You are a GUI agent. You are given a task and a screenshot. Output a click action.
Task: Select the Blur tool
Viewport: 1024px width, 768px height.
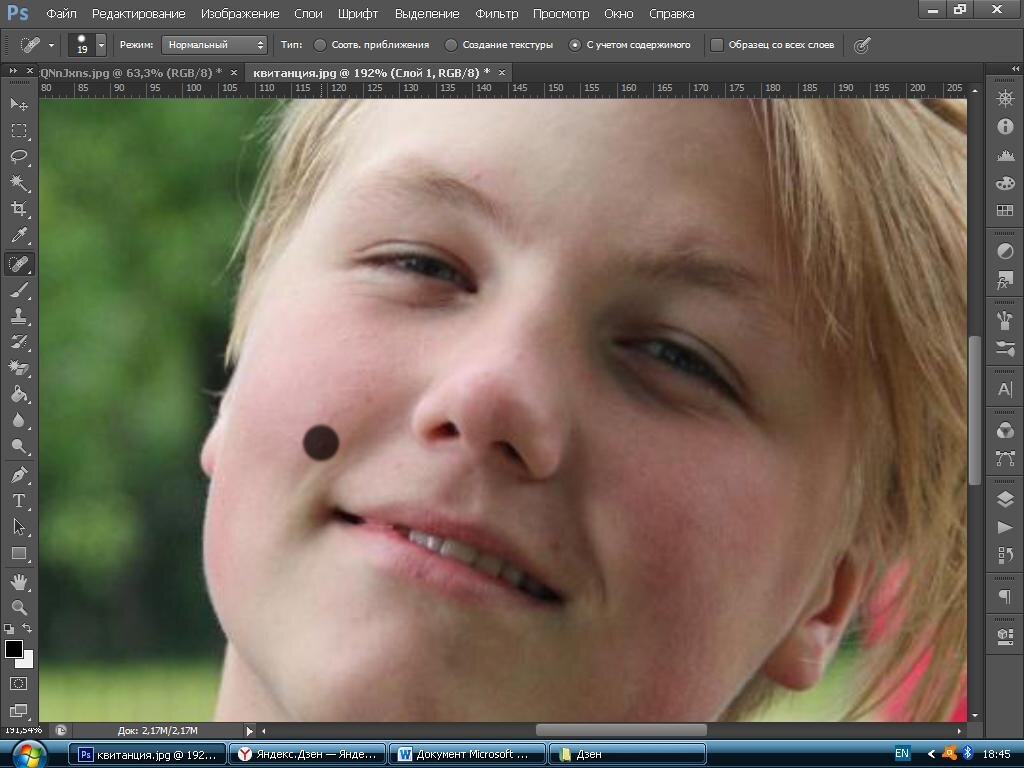[x=18, y=420]
